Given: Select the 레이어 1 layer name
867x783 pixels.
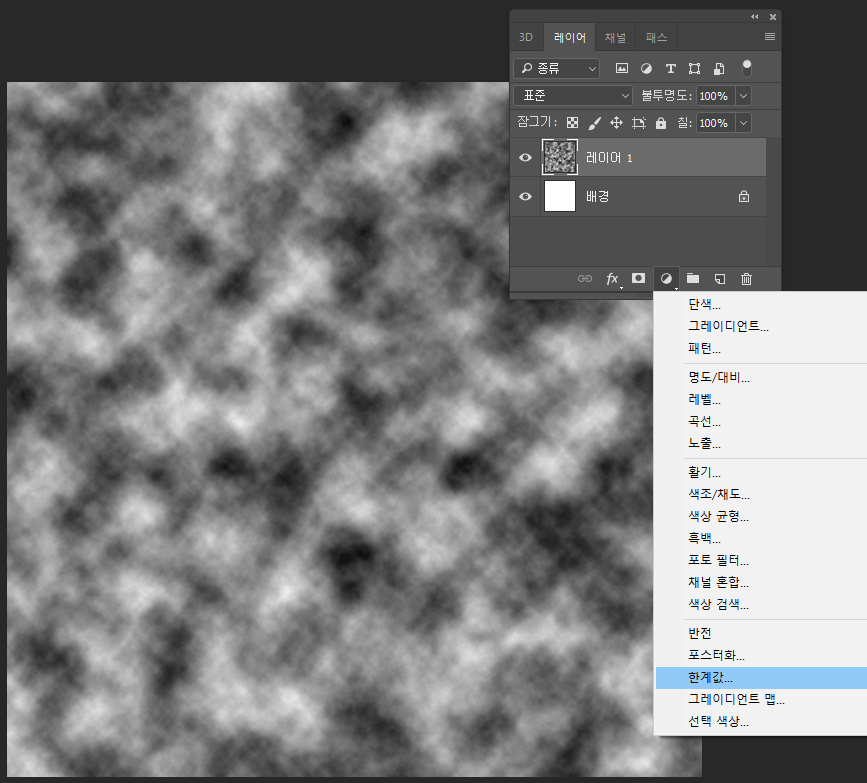Looking at the screenshot, I should click(x=609, y=158).
